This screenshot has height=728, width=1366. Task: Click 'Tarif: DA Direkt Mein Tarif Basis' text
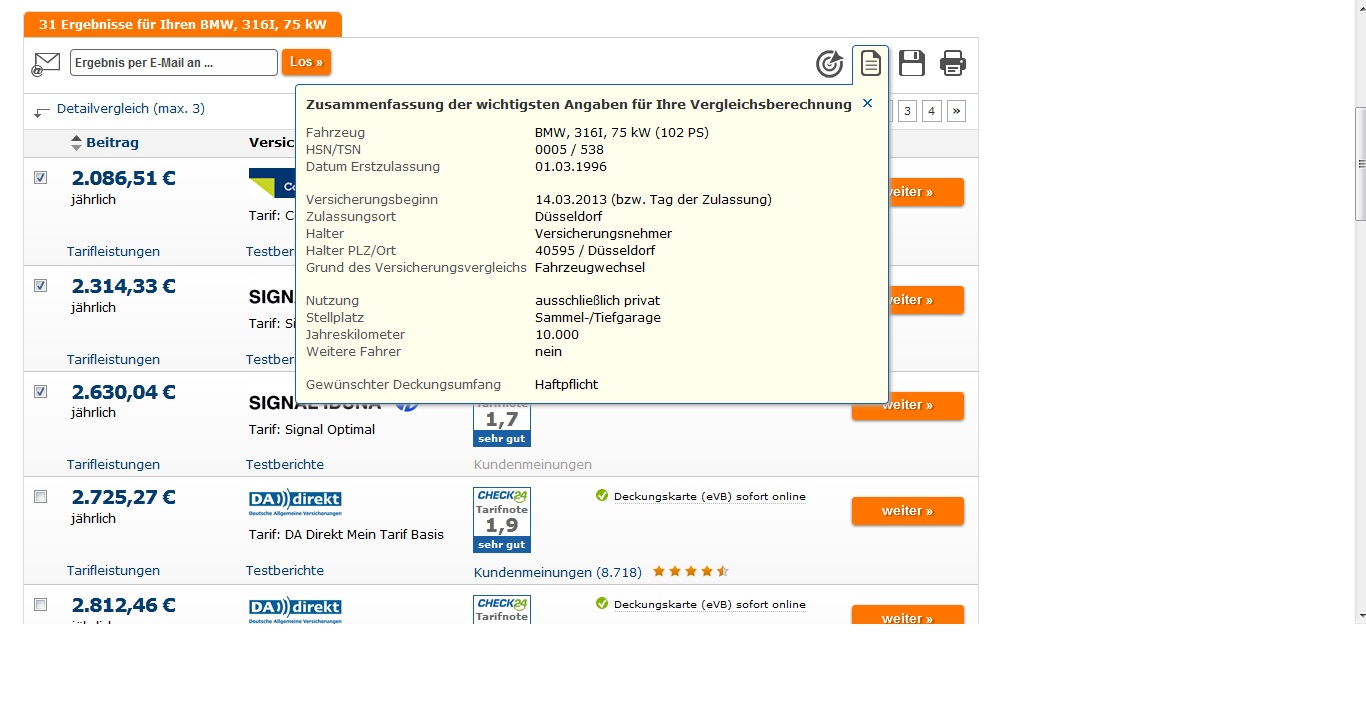tap(346, 535)
